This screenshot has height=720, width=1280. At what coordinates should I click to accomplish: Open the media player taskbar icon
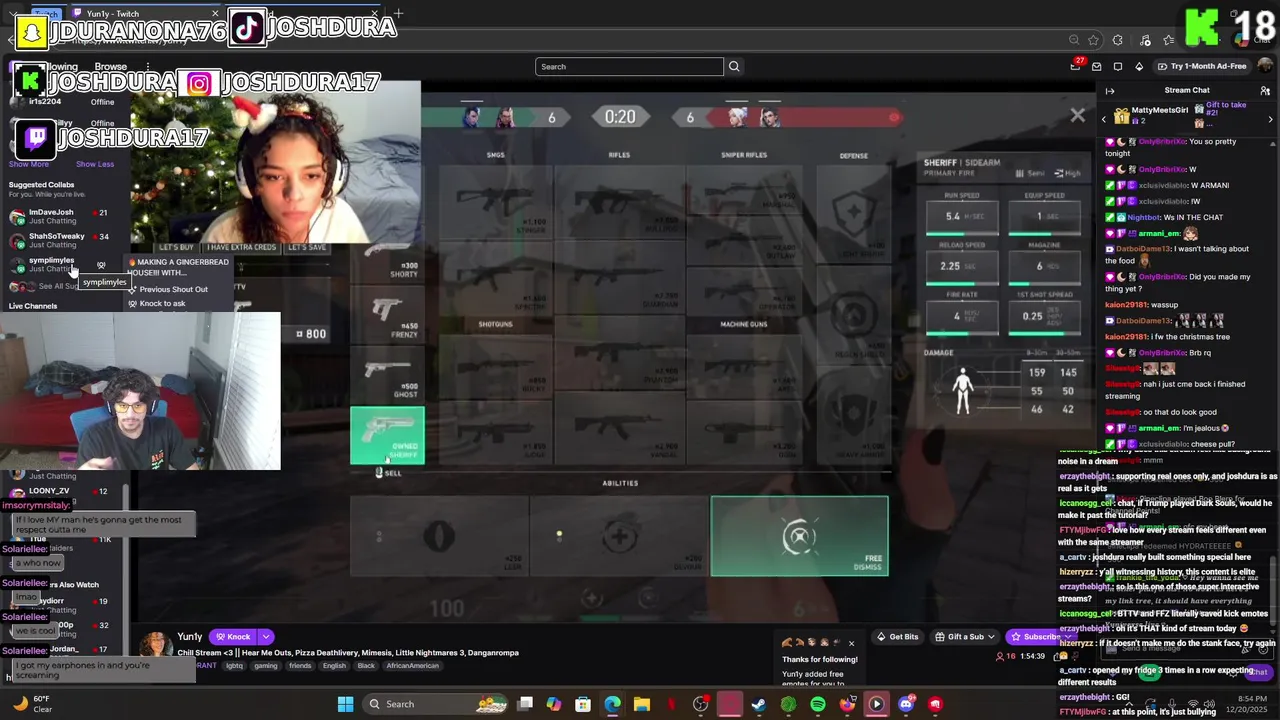[x=876, y=704]
